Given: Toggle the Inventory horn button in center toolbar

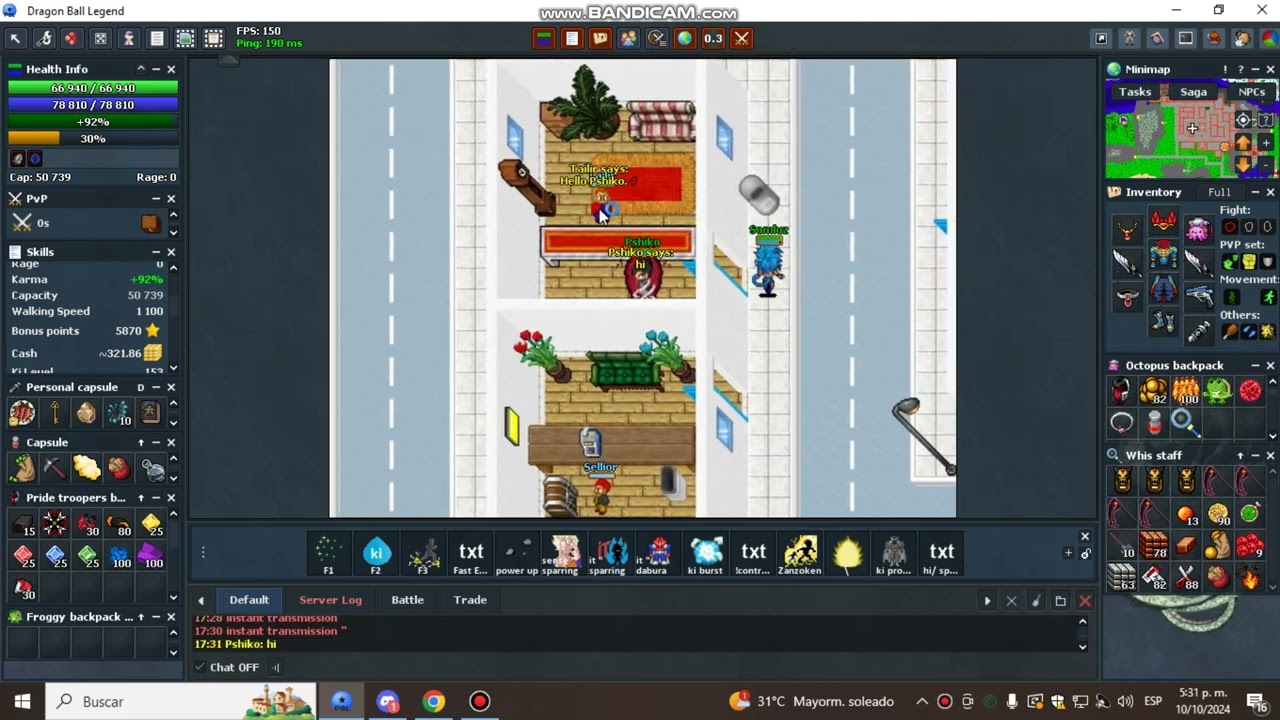Looking at the screenshot, I should [600, 39].
